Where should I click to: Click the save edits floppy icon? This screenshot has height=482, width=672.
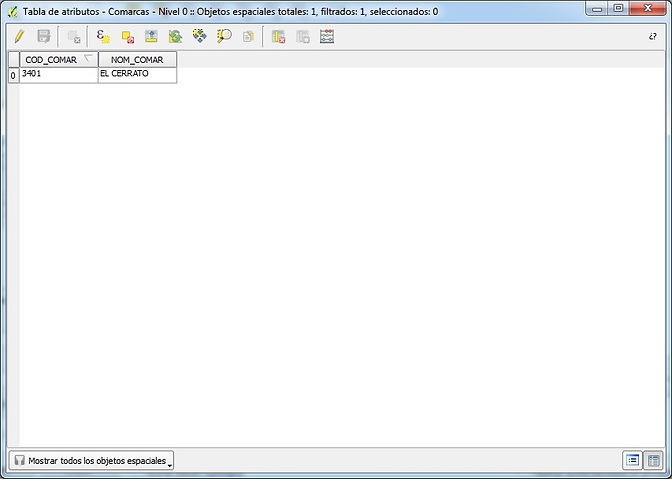[x=44, y=36]
